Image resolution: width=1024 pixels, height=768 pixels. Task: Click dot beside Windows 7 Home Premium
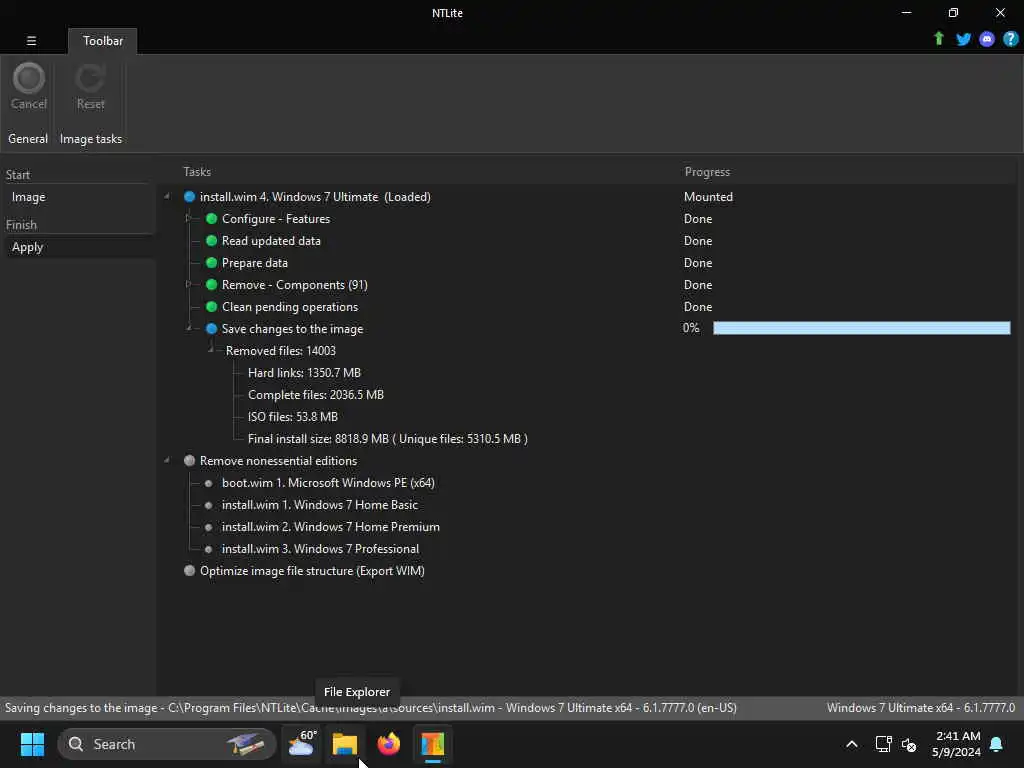[x=208, y=527]
